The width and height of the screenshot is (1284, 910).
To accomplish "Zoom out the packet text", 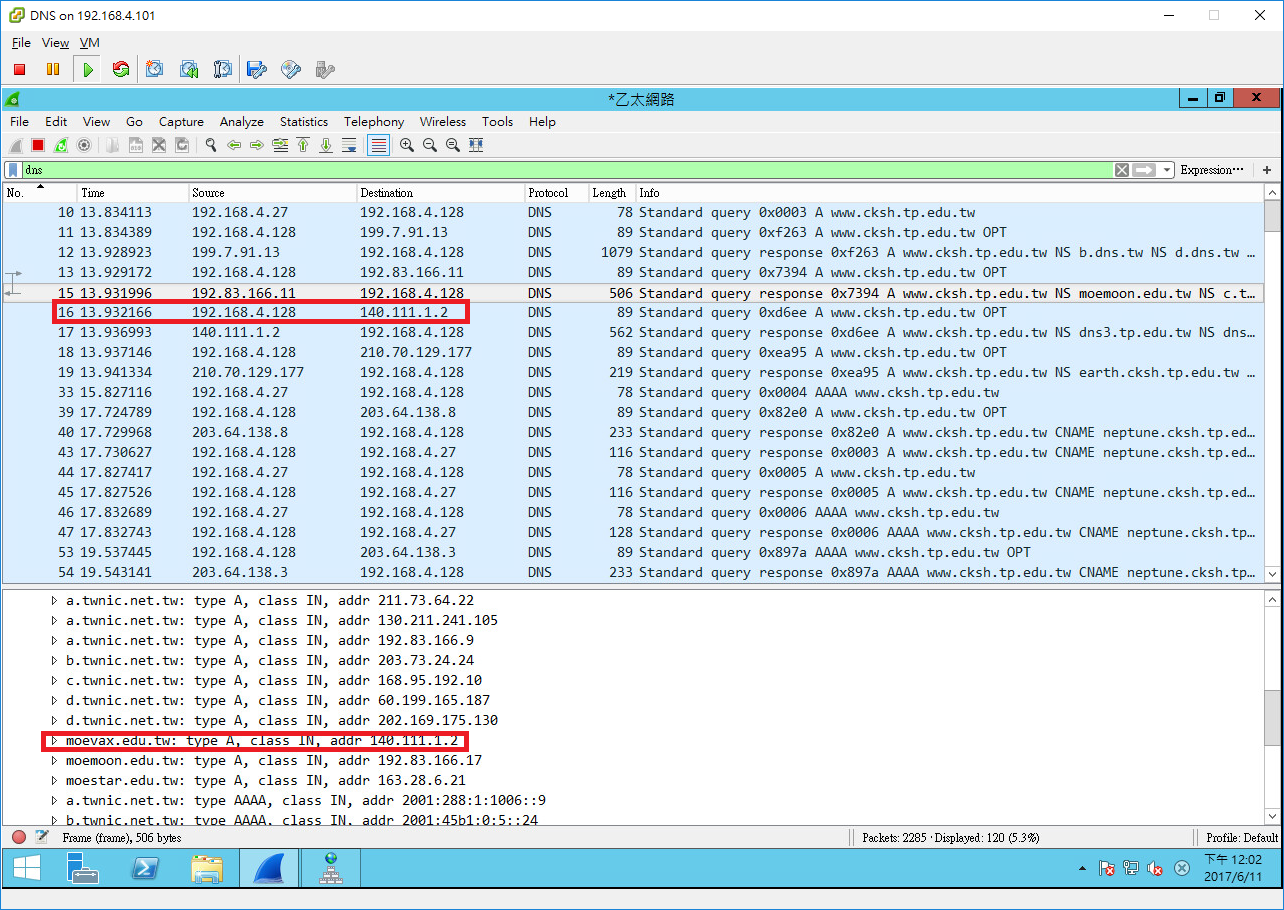I will pos(430,145).
